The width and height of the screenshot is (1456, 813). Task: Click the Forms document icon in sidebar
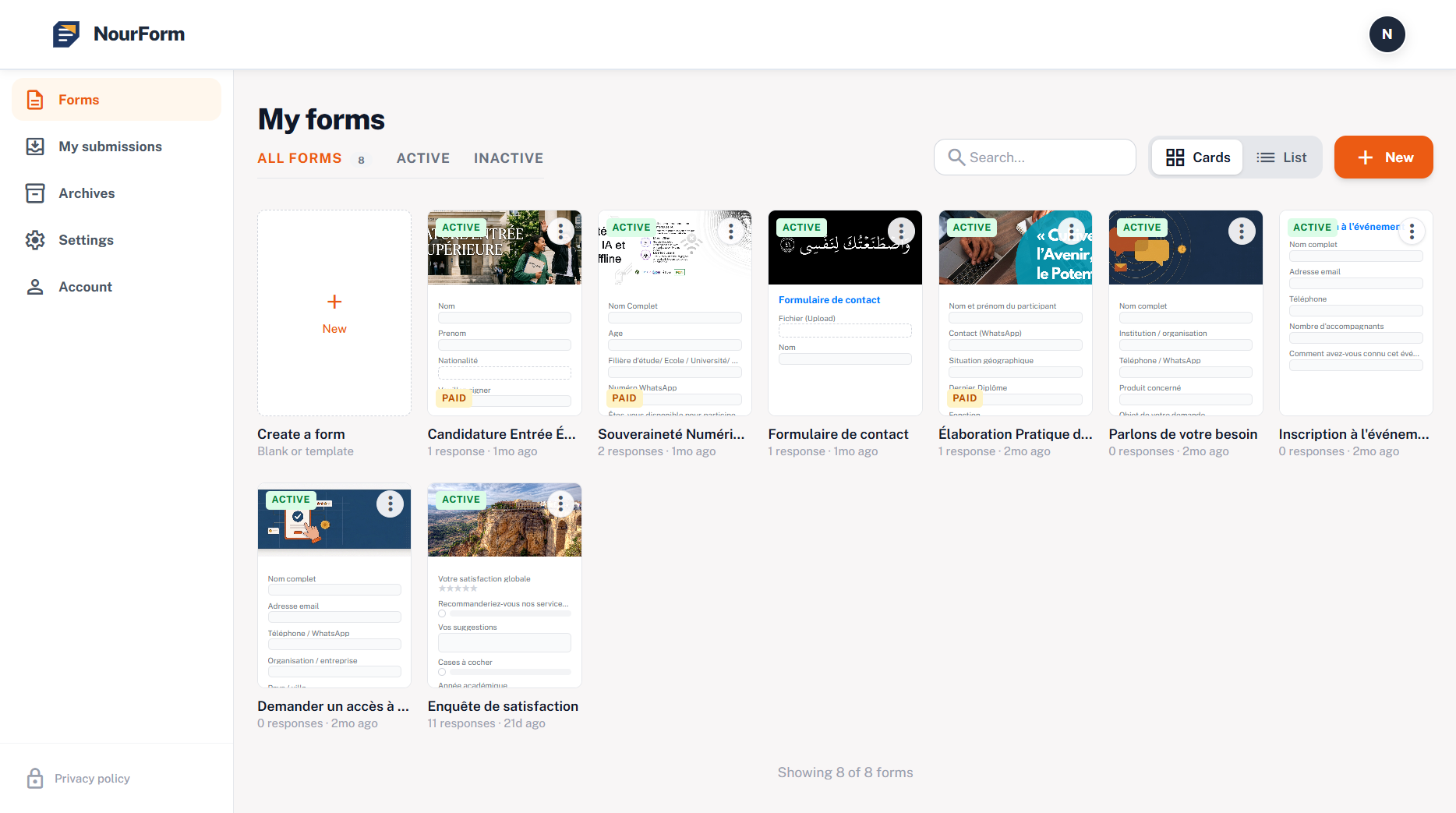(35, 100)
